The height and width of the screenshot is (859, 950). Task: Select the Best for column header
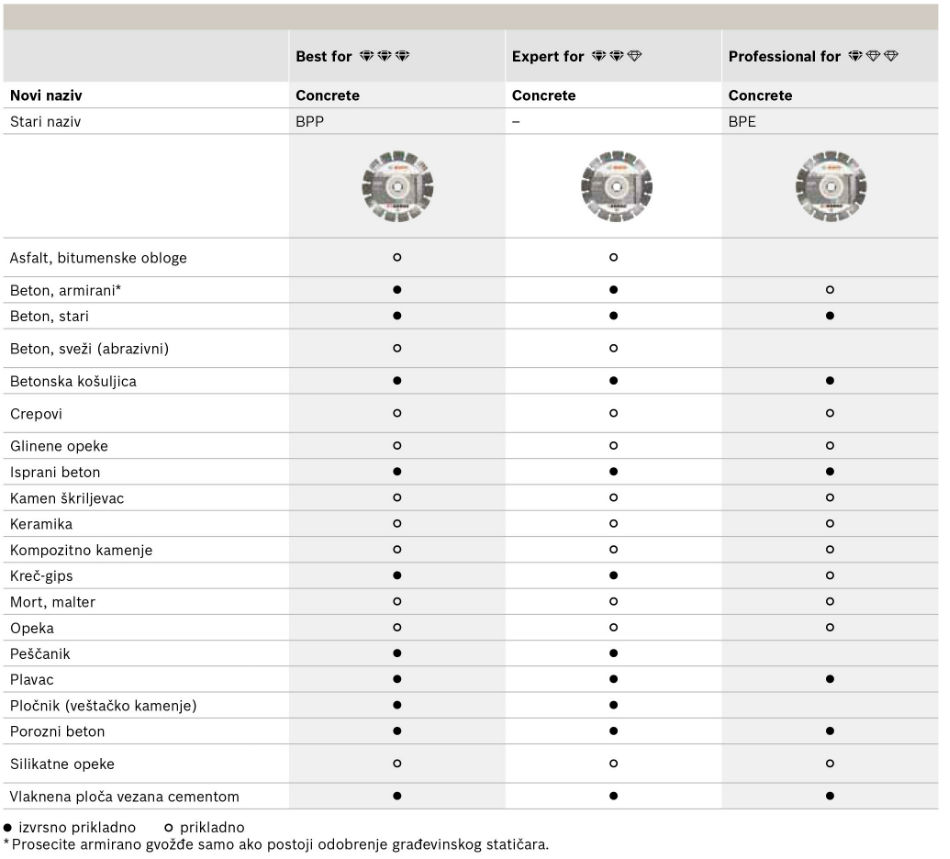point(324,57)
